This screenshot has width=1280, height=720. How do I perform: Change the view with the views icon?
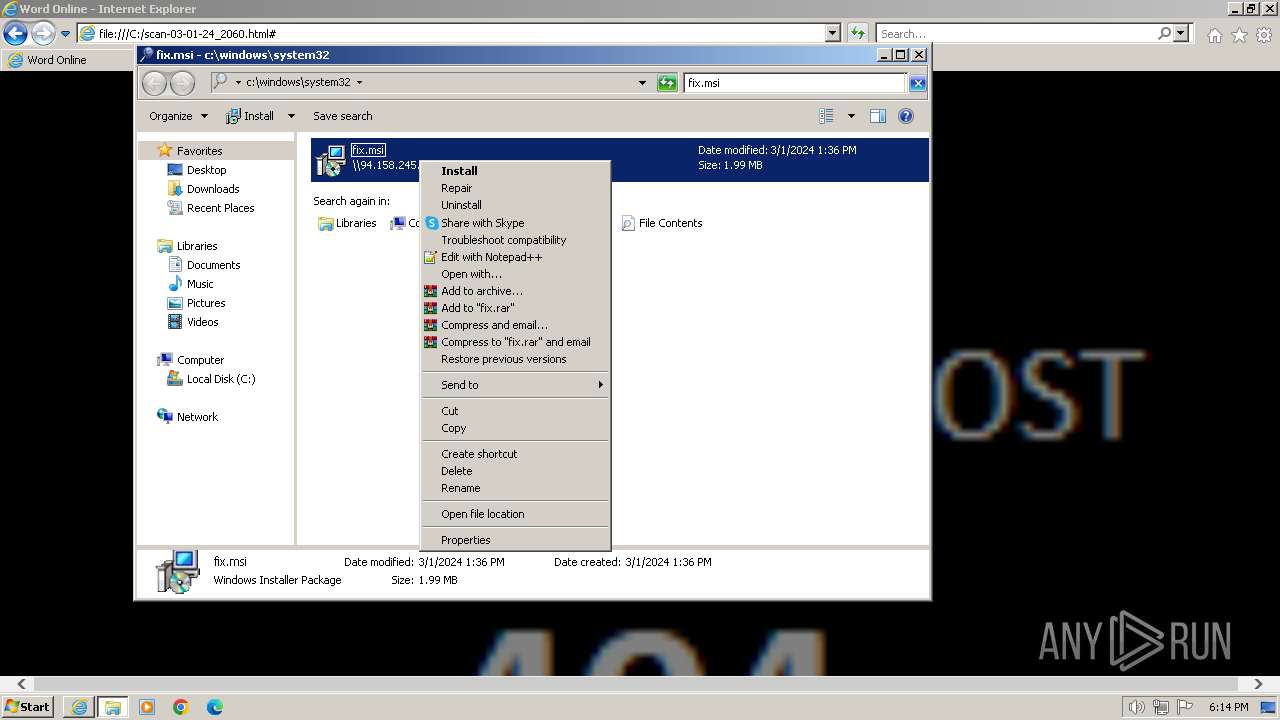point(826,116)
